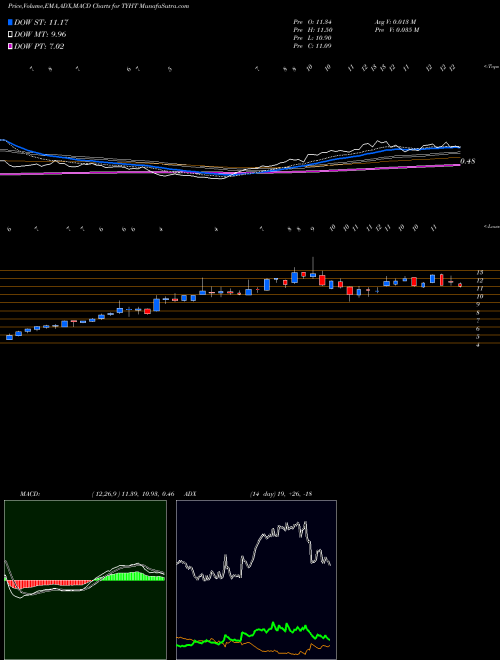Click inside the dark blue ADX indicator panel
The width and height of the screenshot is (500, 660).
point(256,580)
